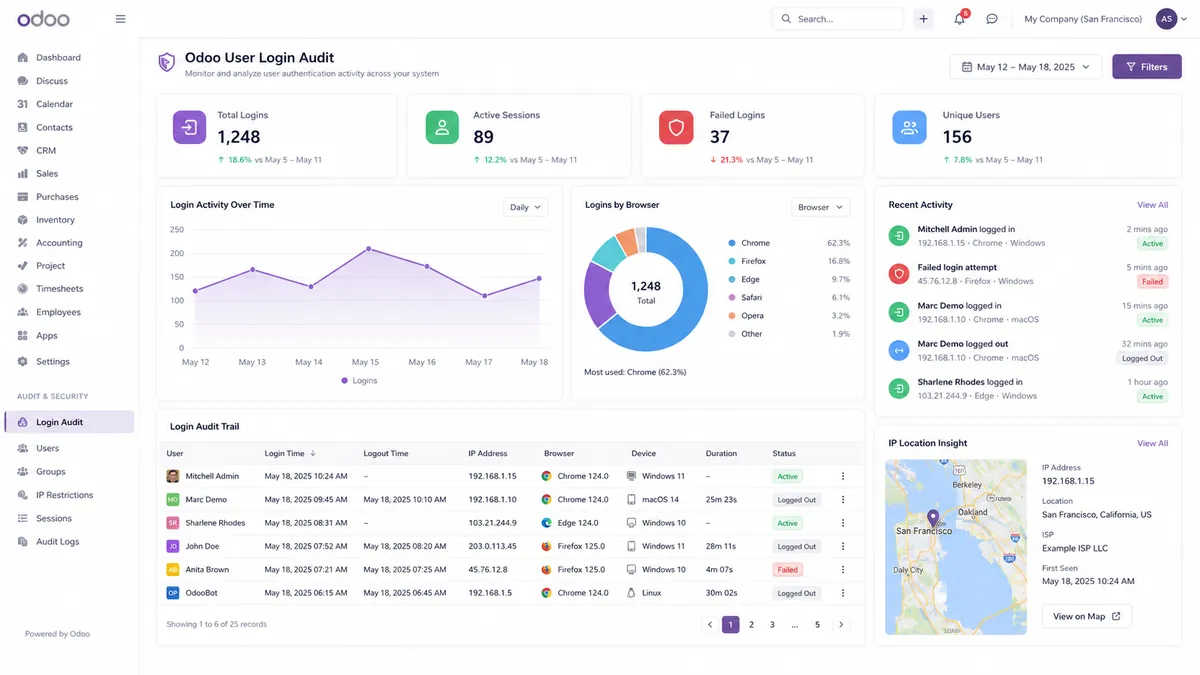Click the OdooBot avatar in audit trail
This screenshot has width=1200, height=675.
tap(173, 593)
